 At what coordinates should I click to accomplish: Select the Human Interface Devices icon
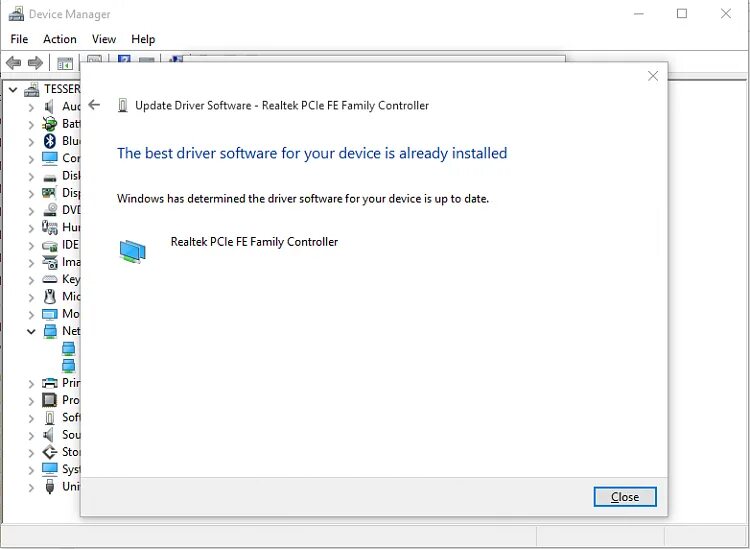pos(49,227)
